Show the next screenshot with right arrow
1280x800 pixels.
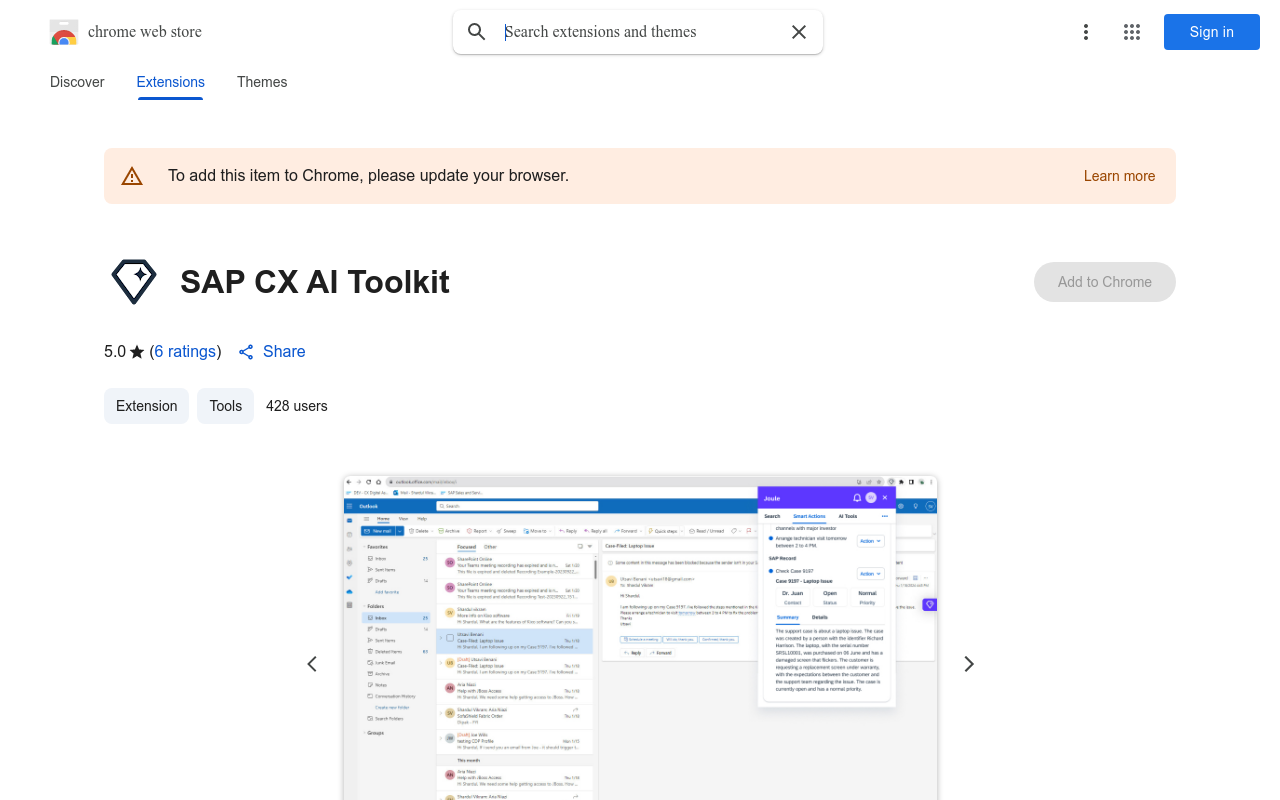(x=968, y=664)
